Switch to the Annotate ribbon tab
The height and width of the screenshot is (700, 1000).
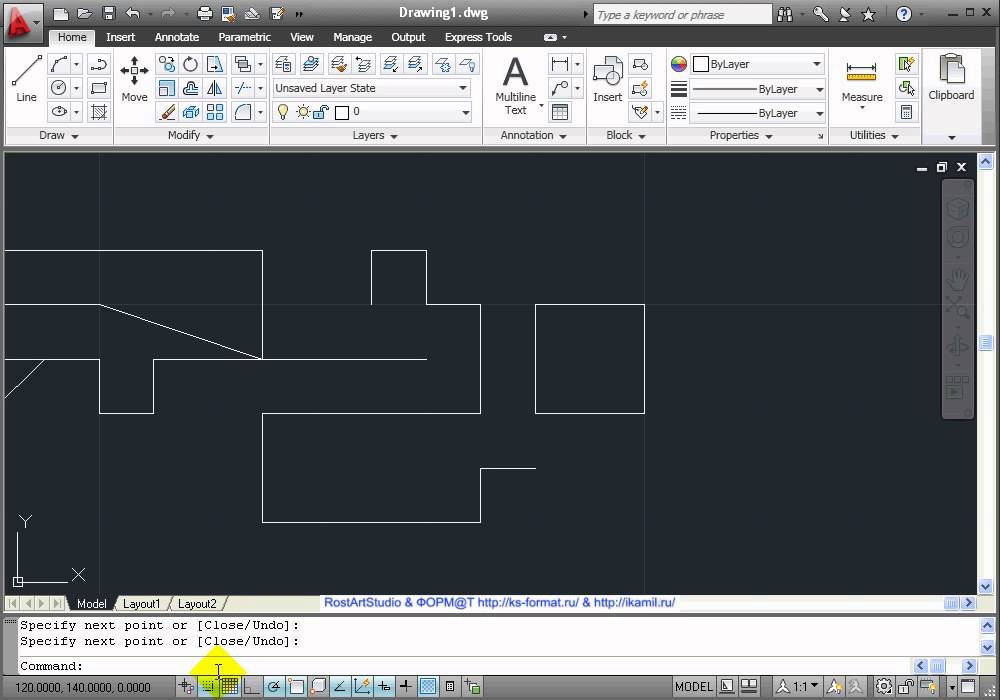177,37
